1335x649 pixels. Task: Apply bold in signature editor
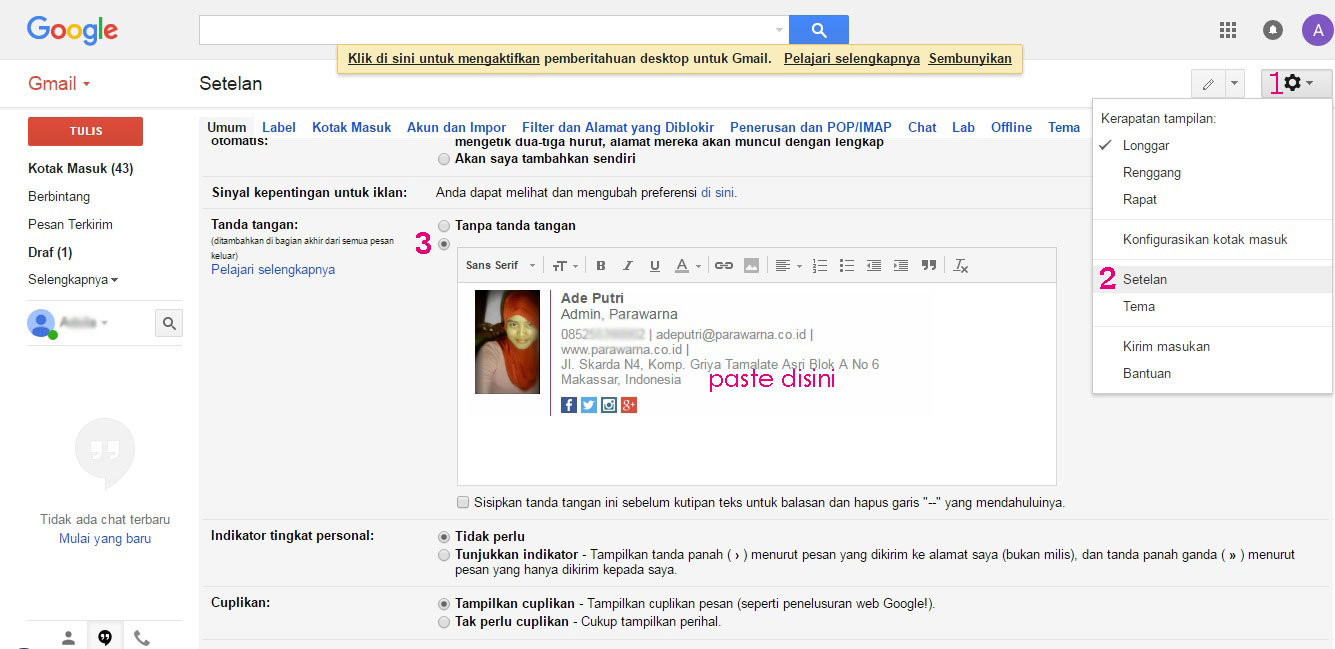pyautogui.click(x=601, y=265)
